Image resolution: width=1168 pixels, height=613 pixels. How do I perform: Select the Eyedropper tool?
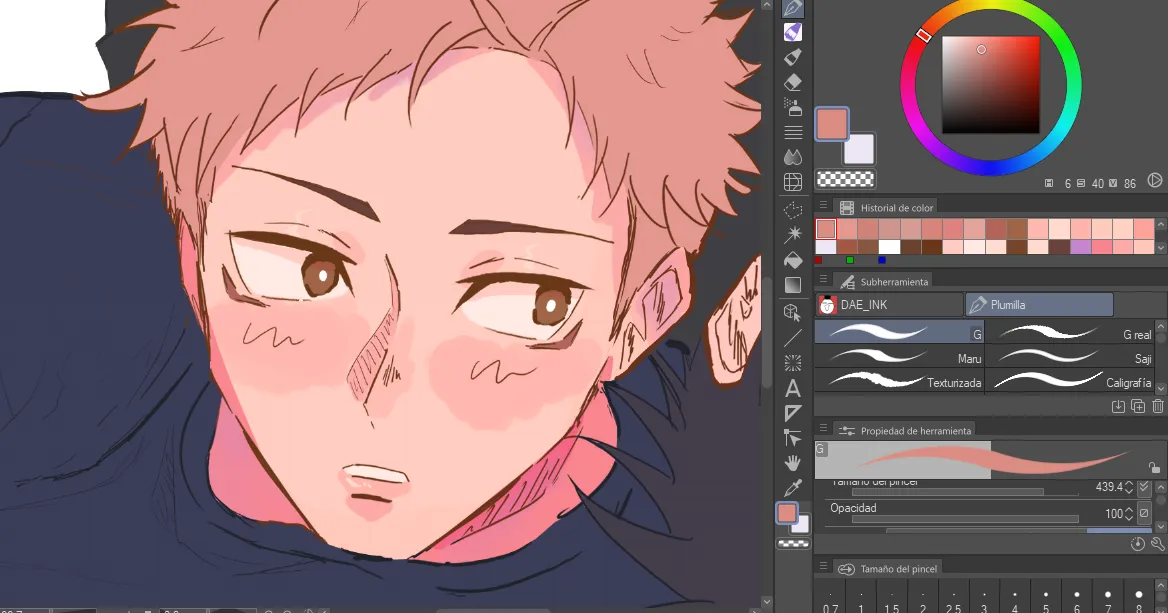[x=793, y=488]
